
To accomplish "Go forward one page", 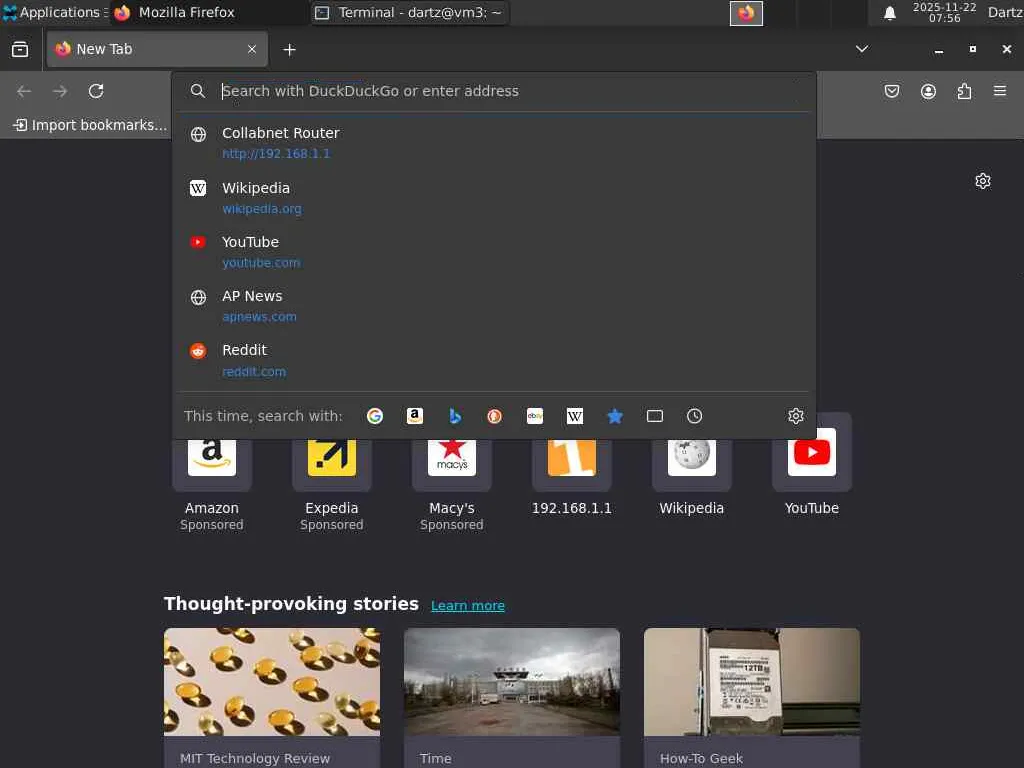I will pos(60,91).
